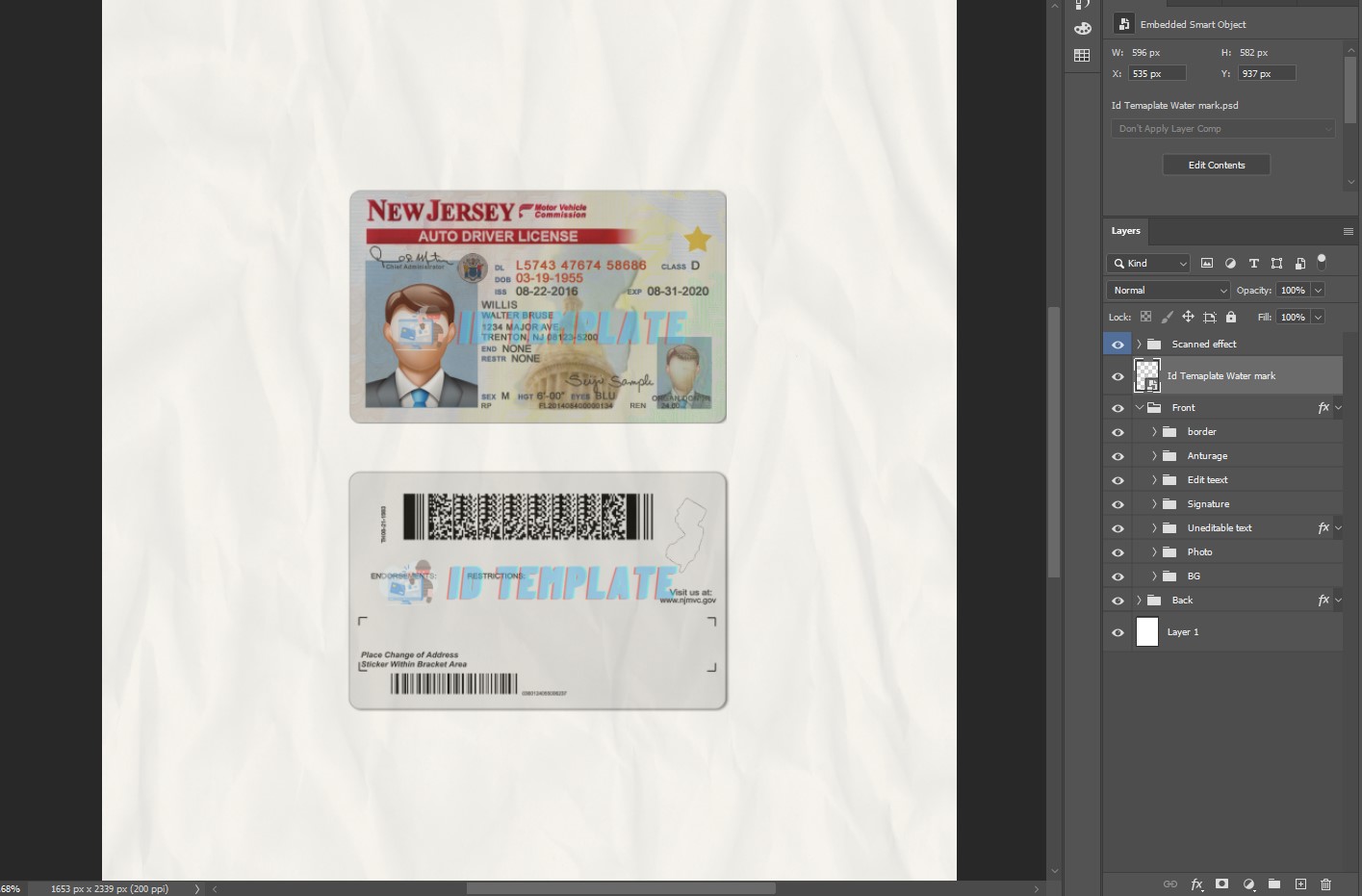Screen dimensions: 1362x896
Task: Click the link layers icon
Action: click(1170, 883)
